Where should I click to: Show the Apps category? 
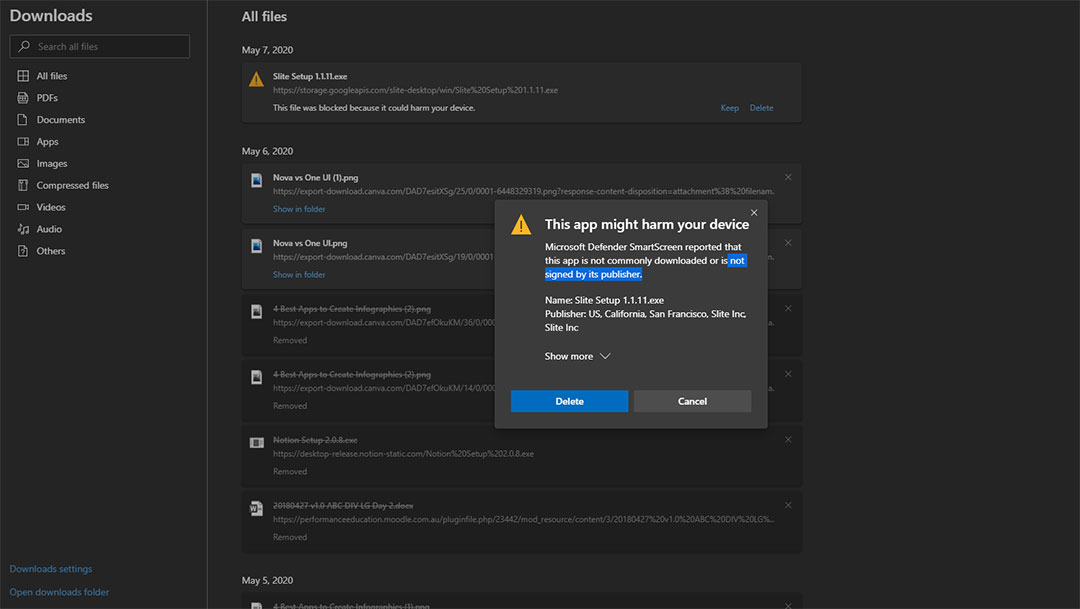coord(48,142)
